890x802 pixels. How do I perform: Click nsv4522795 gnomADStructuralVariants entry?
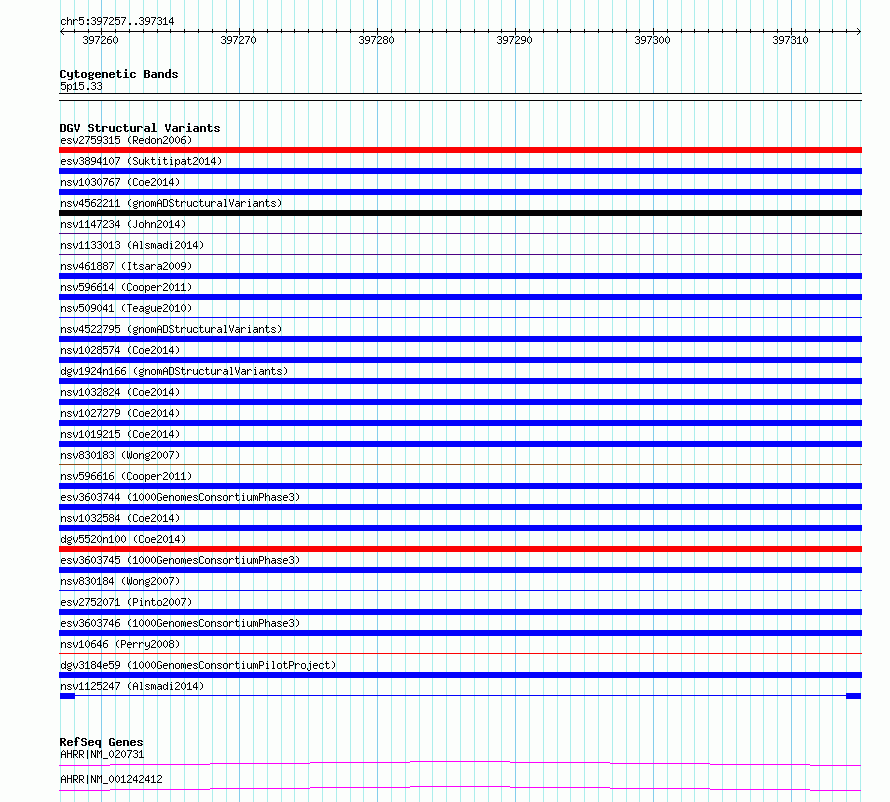(x=171, y=329)
